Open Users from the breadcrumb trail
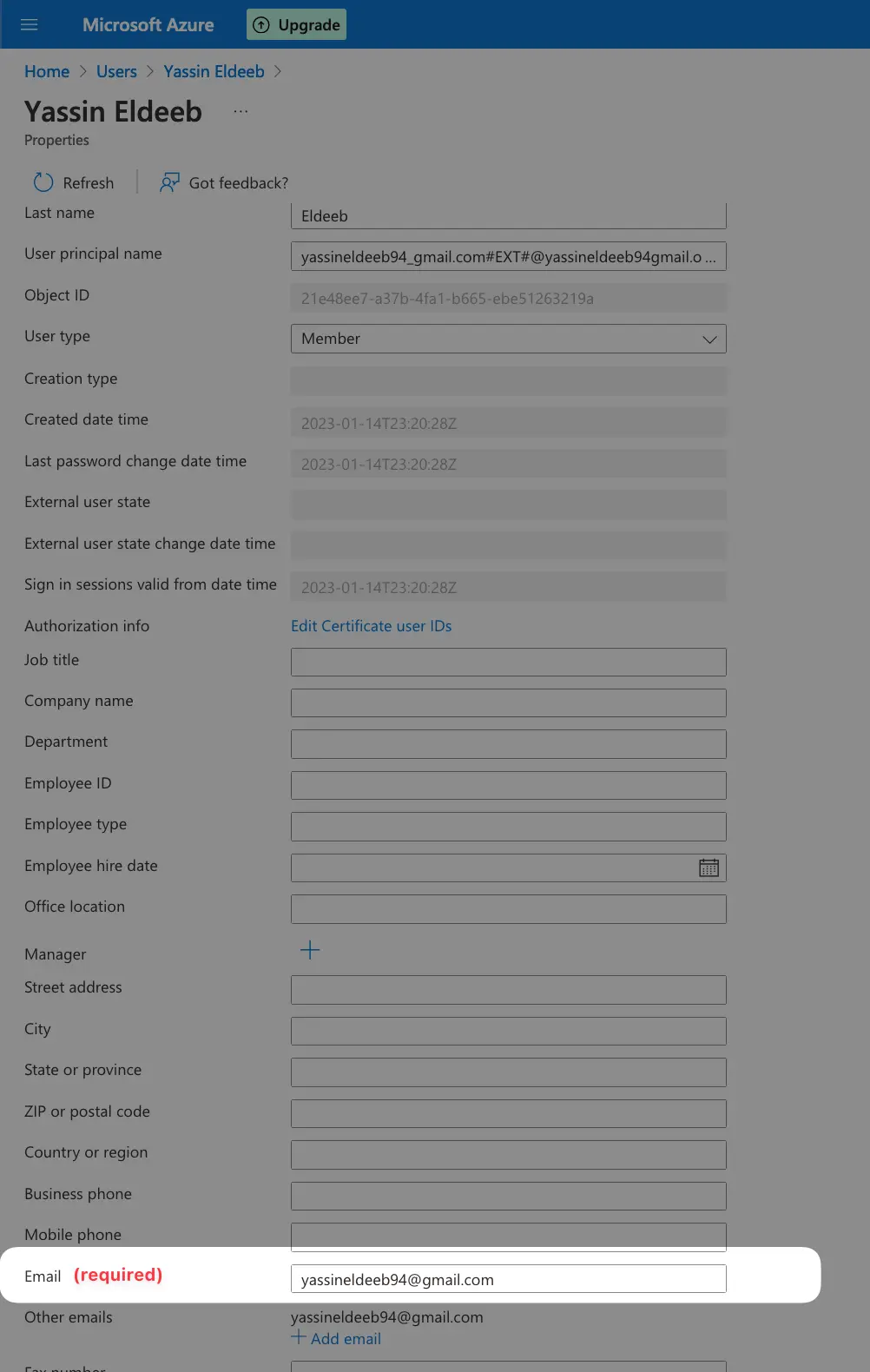Image resolution: width=870 pixels, height=1372 pixels. [116, 71]
